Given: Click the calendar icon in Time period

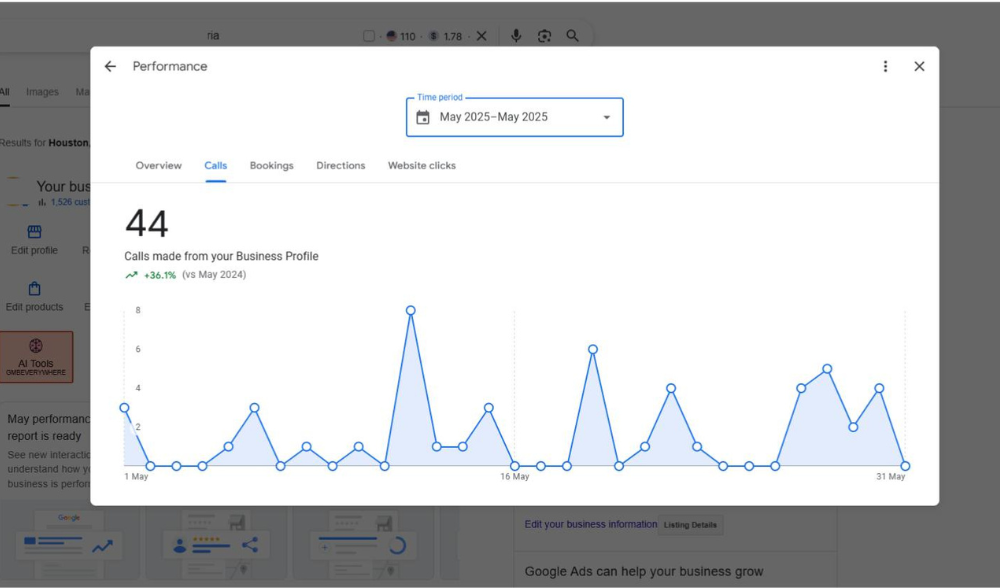Looking at the screenshot, I should point(423,118).
